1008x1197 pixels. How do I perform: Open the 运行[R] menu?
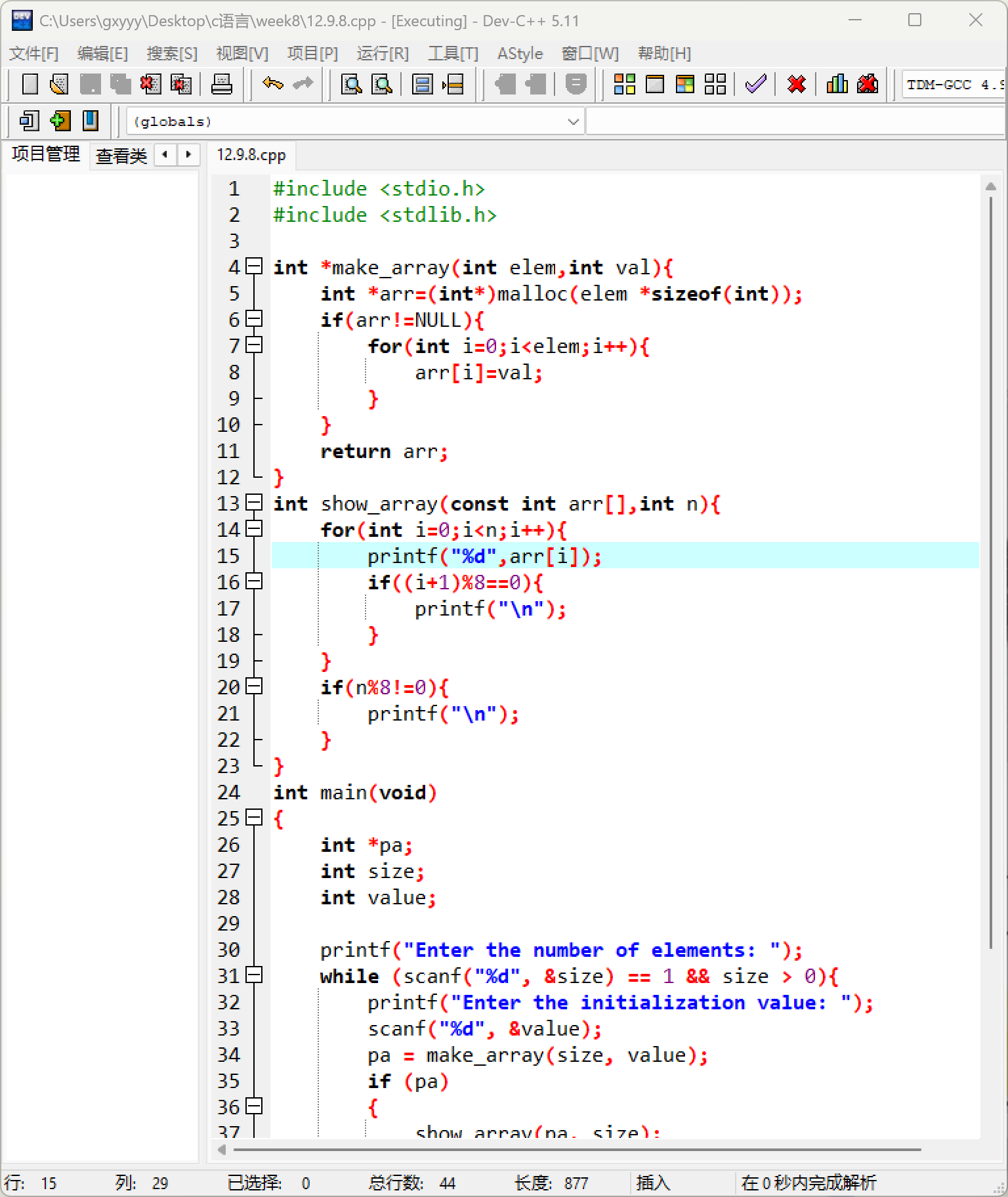click(383, 54)
